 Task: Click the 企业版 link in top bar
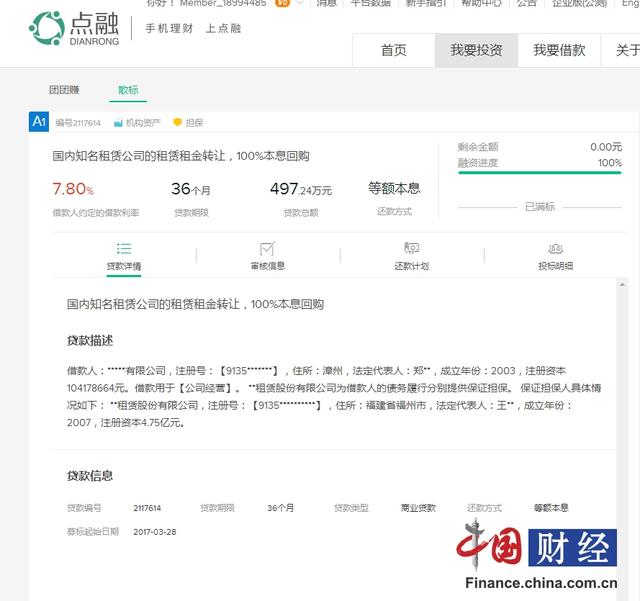pos(580,3)
